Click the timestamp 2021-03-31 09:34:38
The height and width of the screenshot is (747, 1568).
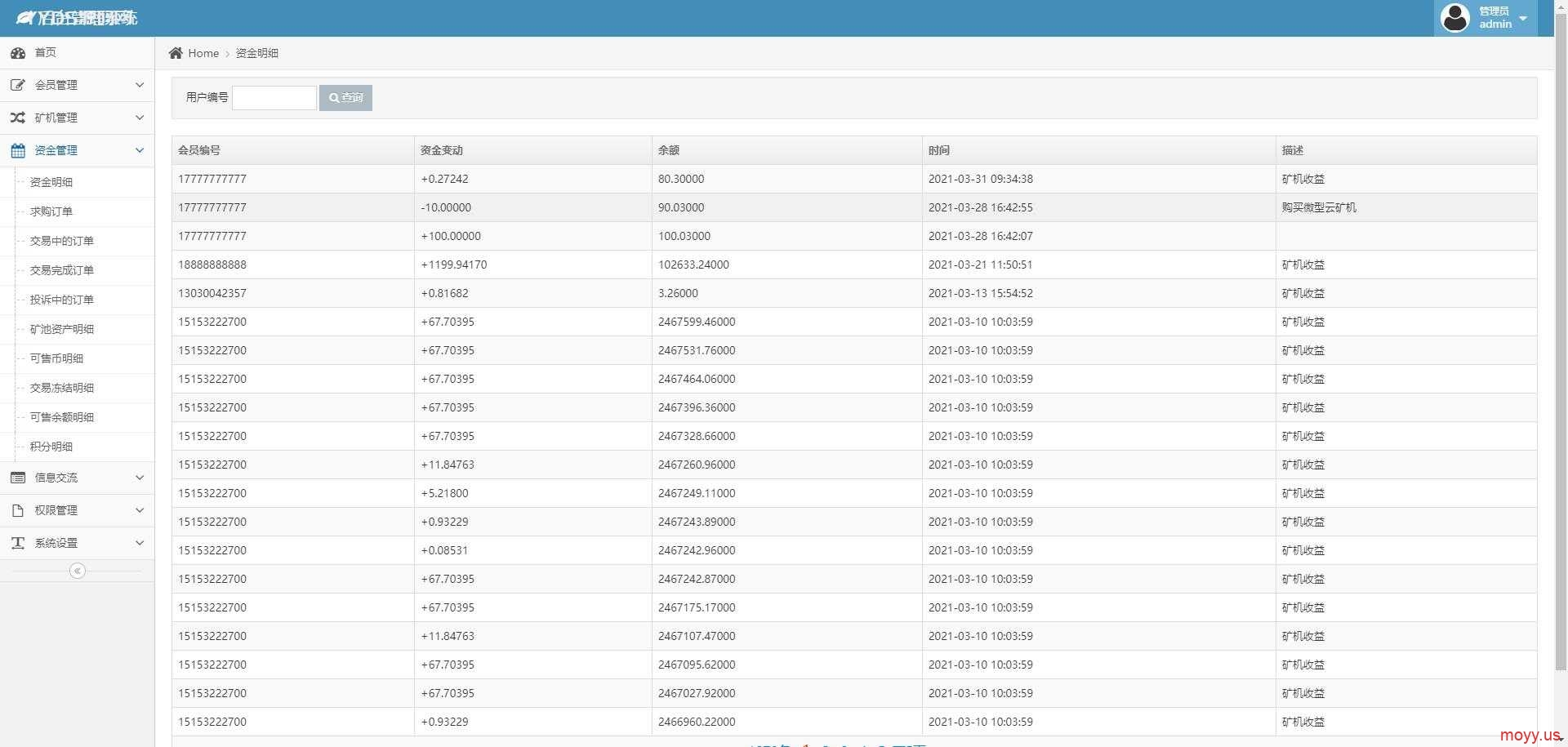[981, 179]
